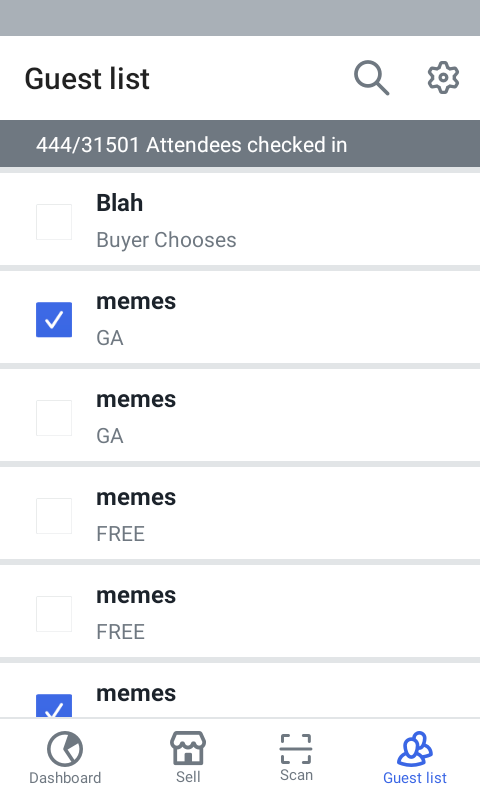Click the Guest list page title
The height and width of the screenshot is (800, 480).
pyautogui.click(x=87, y=79)
